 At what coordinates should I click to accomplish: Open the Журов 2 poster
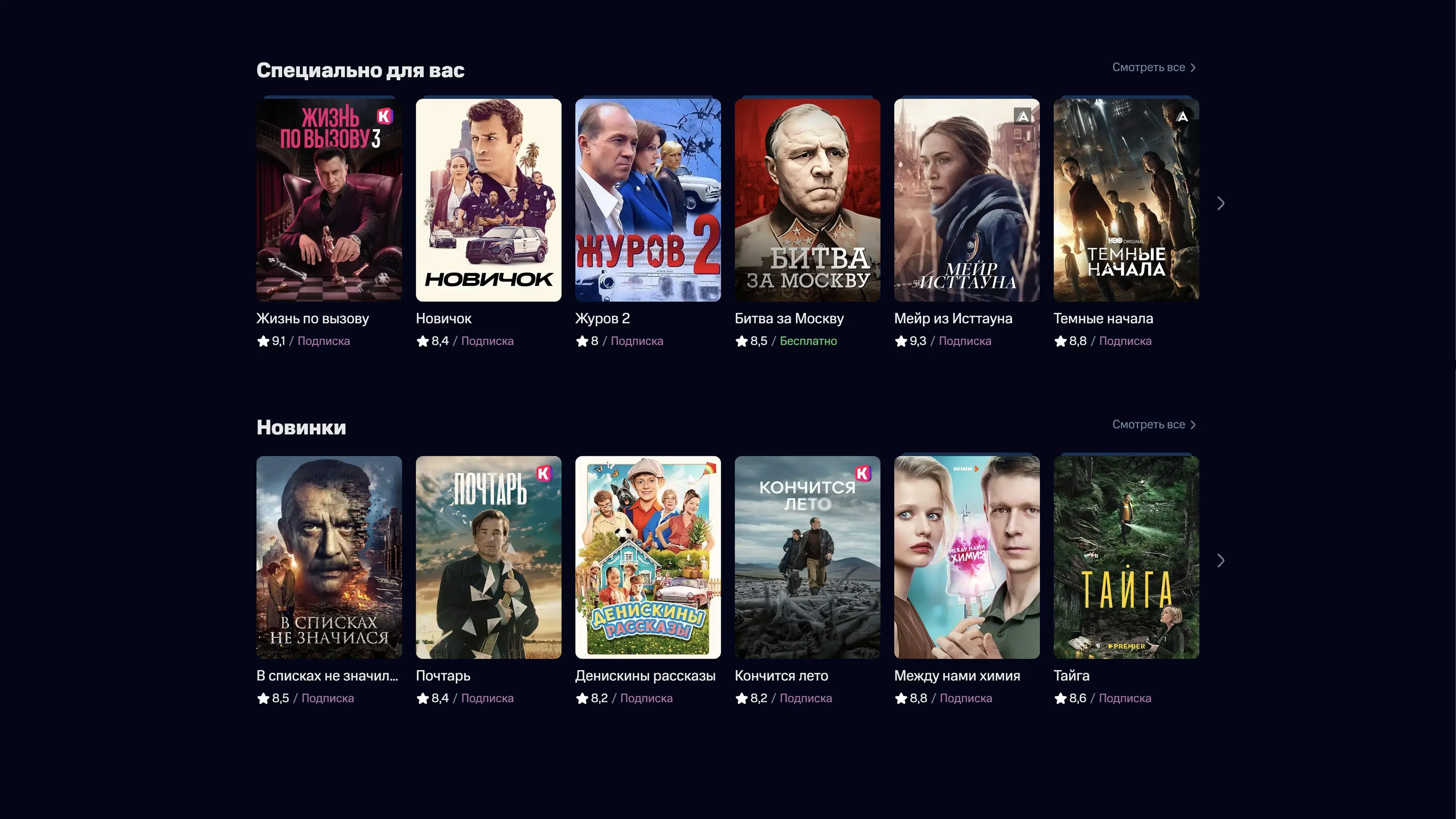pos(648,200)
